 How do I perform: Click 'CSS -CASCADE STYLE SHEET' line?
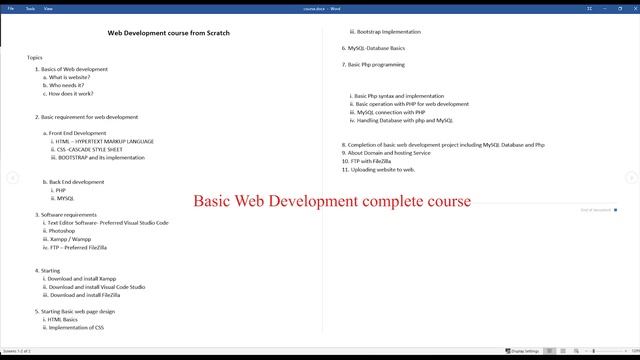90,149
